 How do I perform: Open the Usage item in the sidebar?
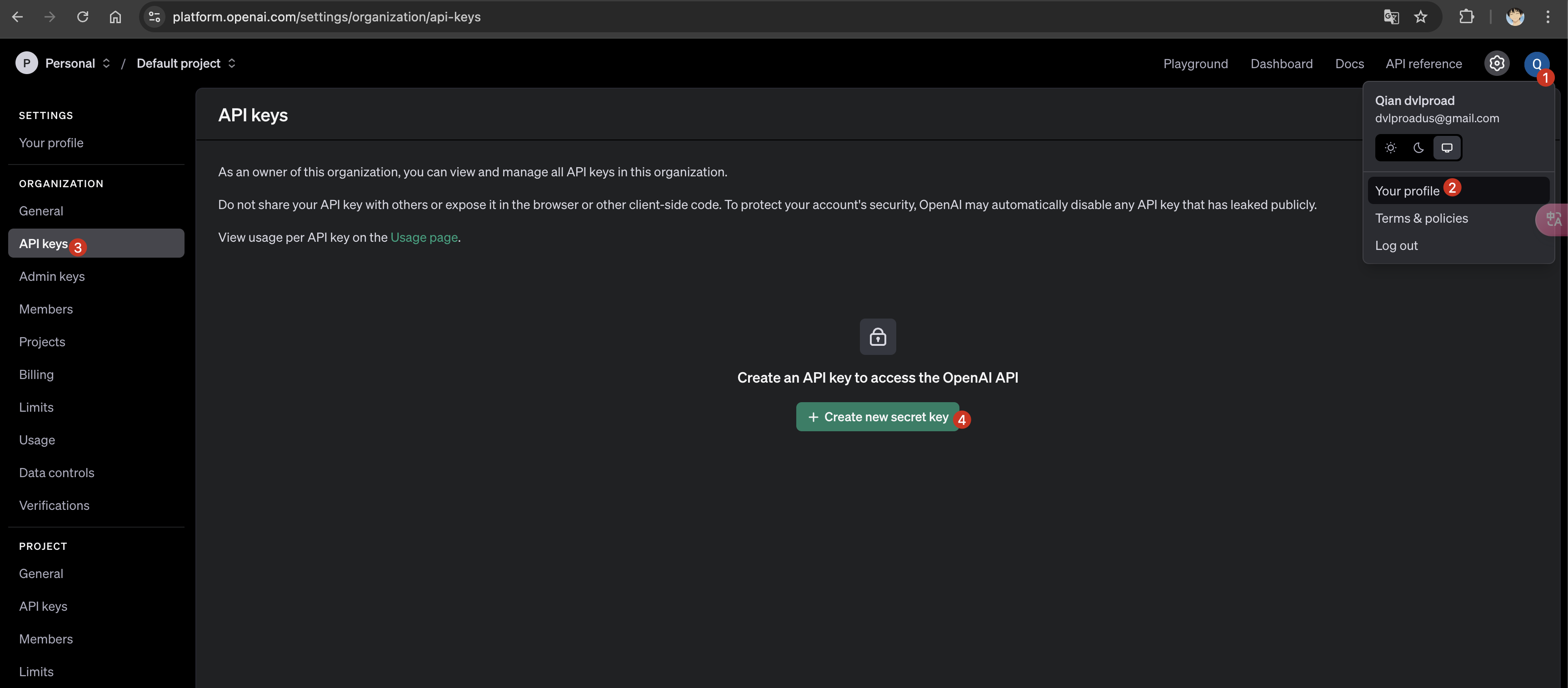(96, 440)
